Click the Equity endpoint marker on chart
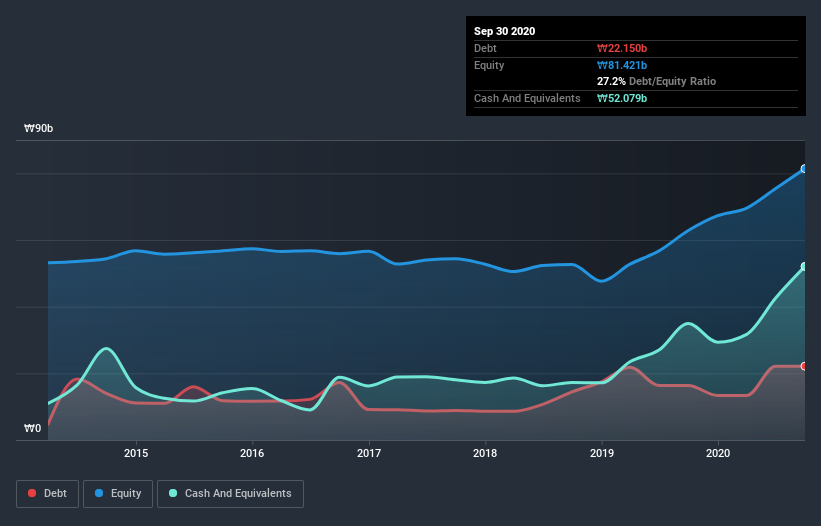Viewport: 821px width, 526px height. (x=804, y=169)
